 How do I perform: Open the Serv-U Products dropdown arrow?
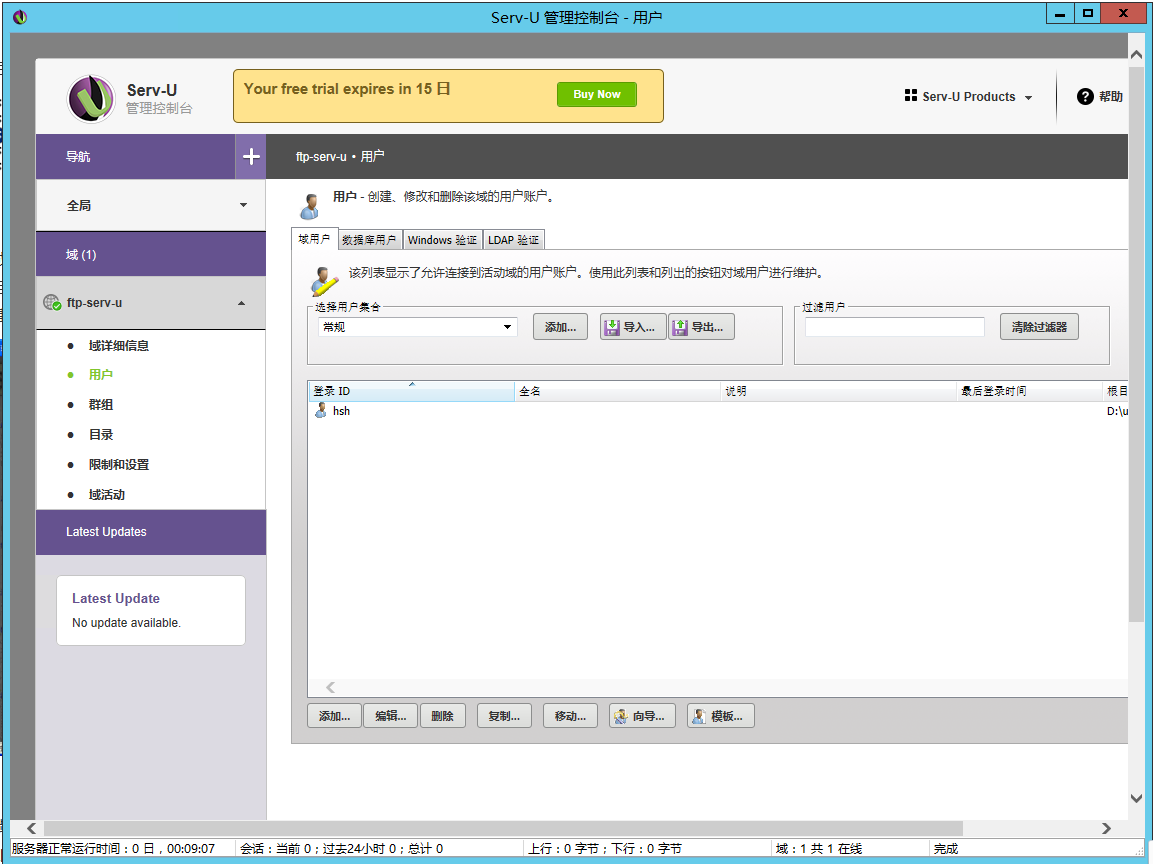(1028, 98)
